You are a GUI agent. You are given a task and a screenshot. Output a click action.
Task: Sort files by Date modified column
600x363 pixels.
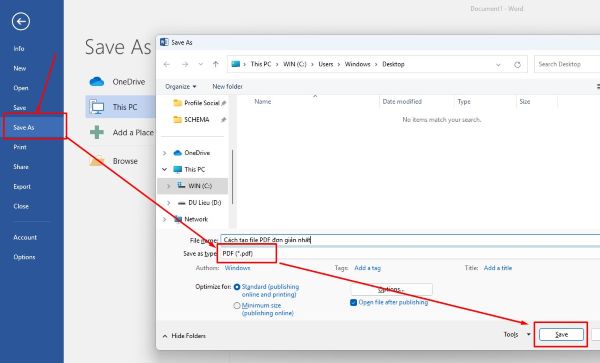pyautogui.click(x=402, y=102)
